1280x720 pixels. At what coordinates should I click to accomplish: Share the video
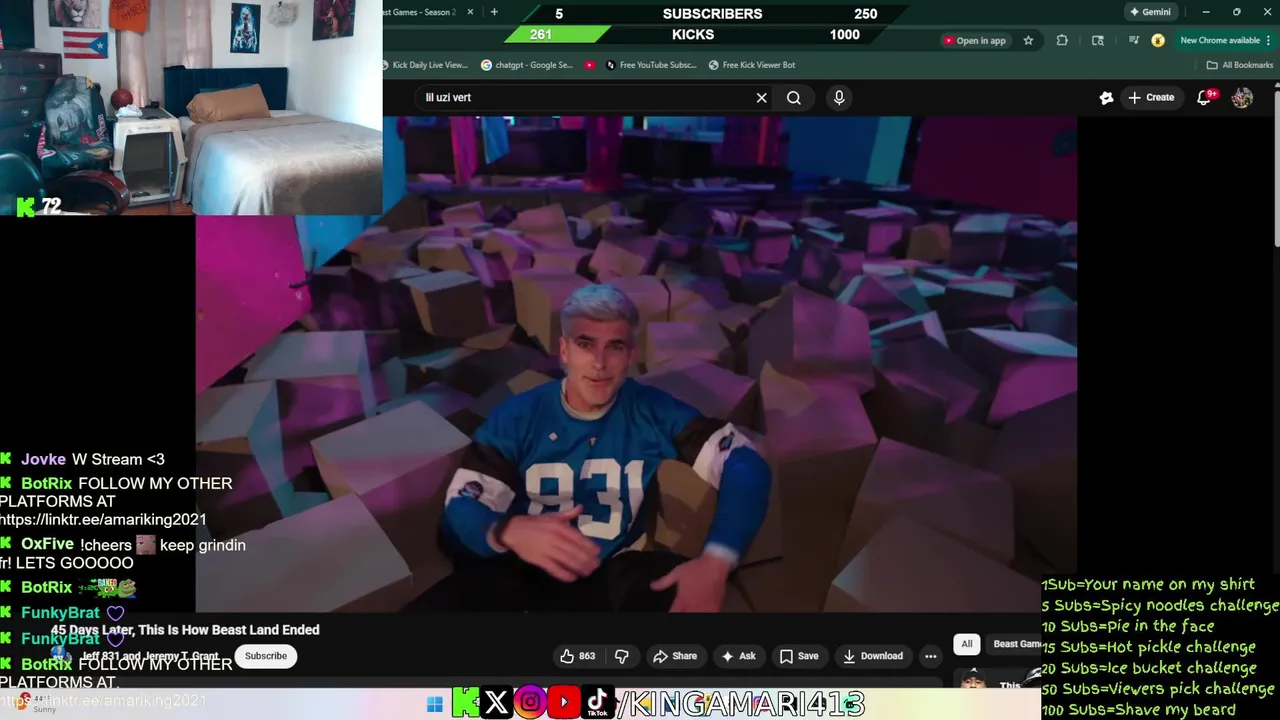pyautogui.click(x=675, y=656)
